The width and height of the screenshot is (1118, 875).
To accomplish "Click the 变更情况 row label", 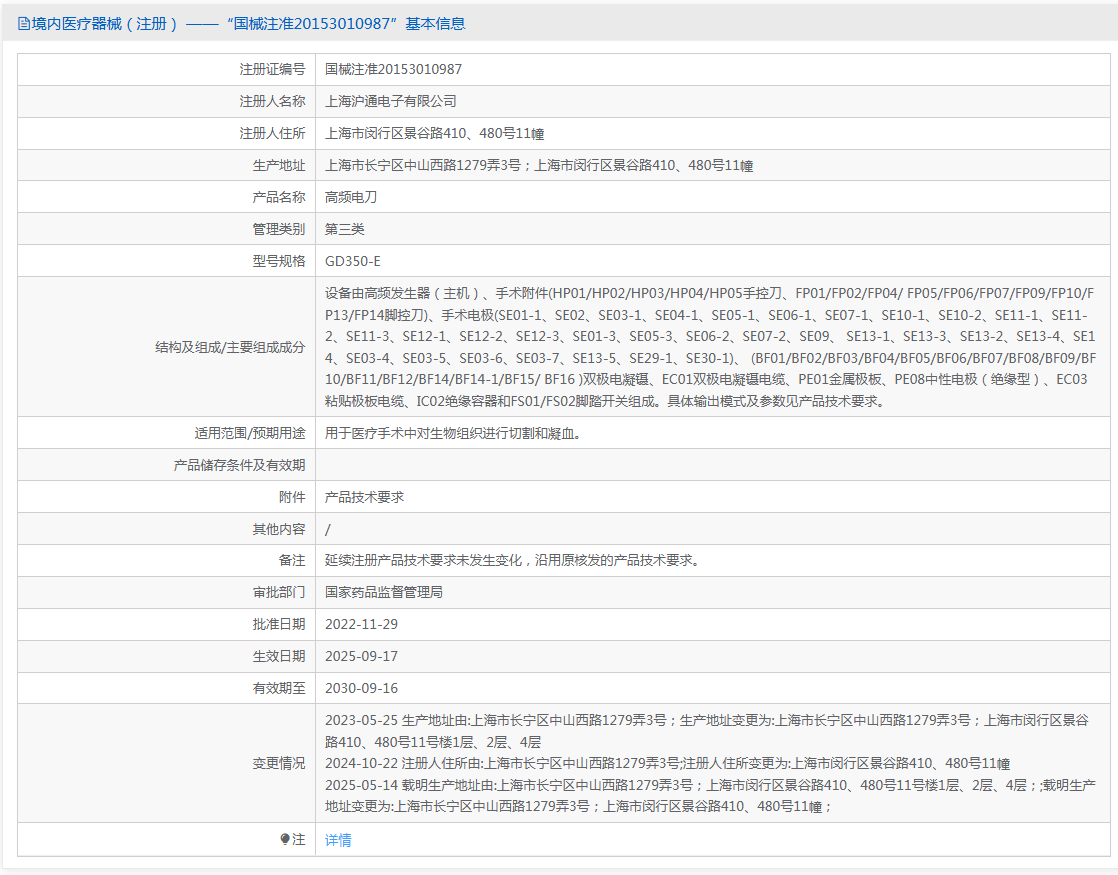I will coord(279,763).
